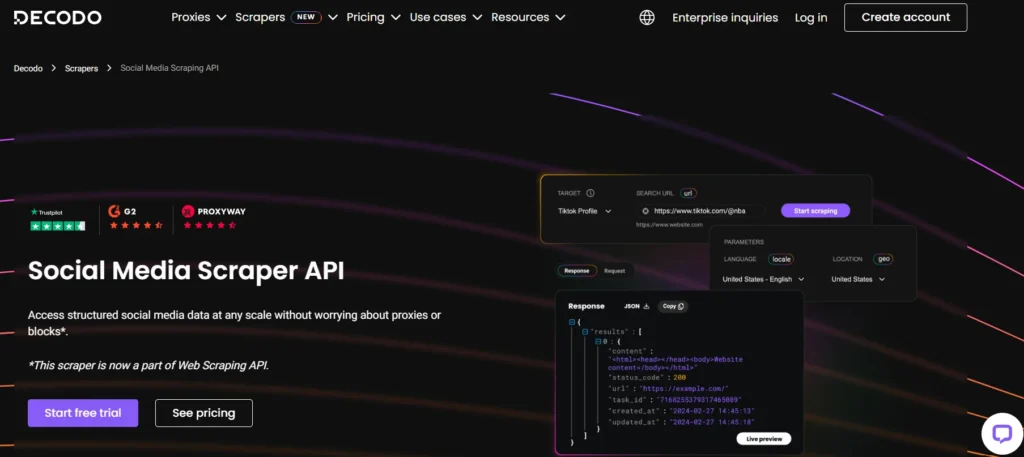1024x457 pixels.
Task: View the G2 logo rating
Action: pyautogui.click(x=135, y=218)
